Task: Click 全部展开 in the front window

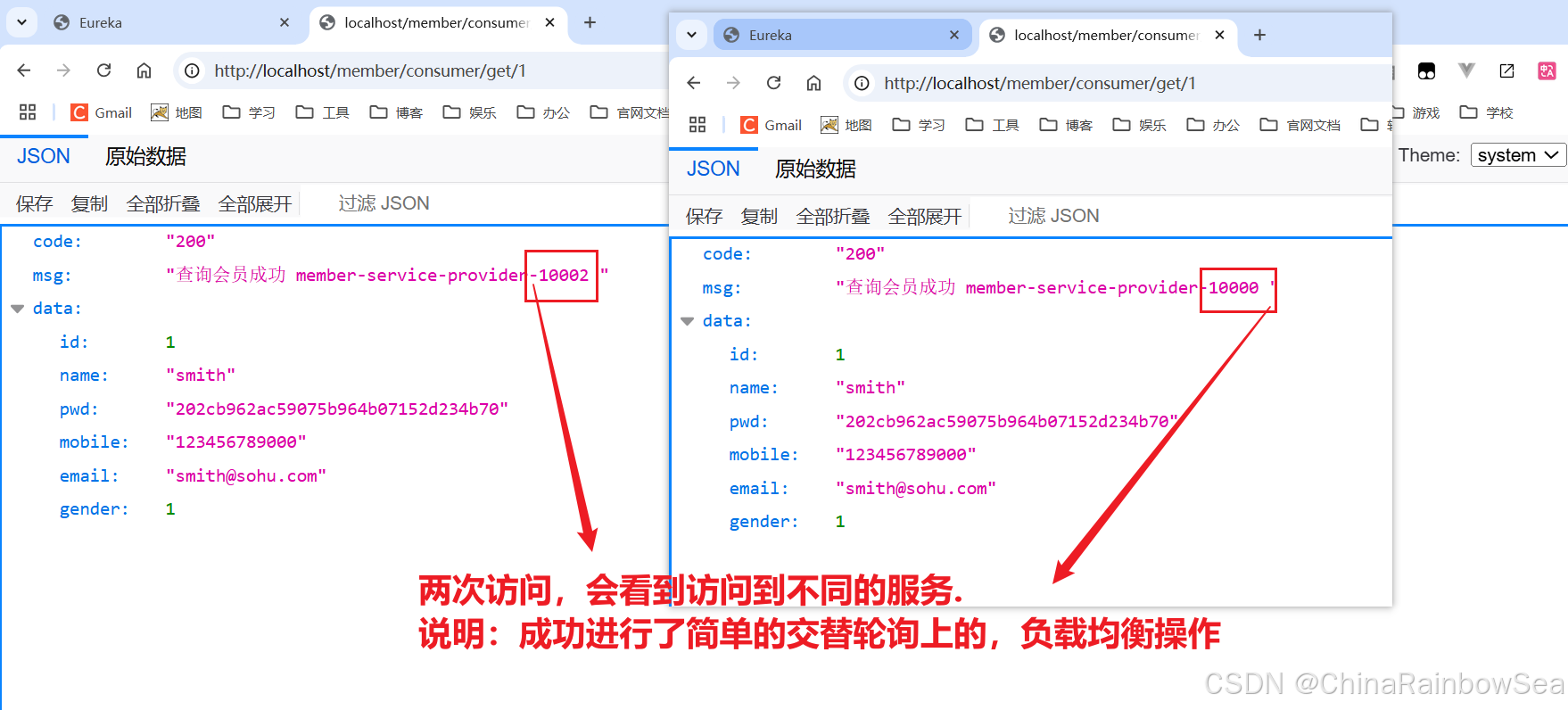Action: [x=925, y=216]
